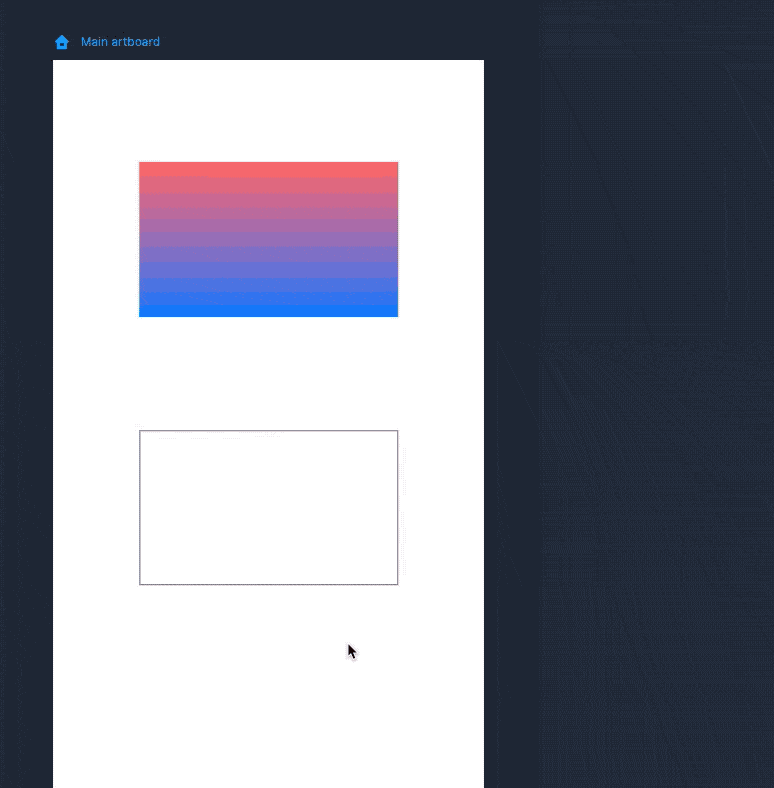Image resolution: width=774 pixels, height=788 pixels.
Task: Click white artboard space between the two rectangles
Action: pyautogui.click(x=268, y=373)
